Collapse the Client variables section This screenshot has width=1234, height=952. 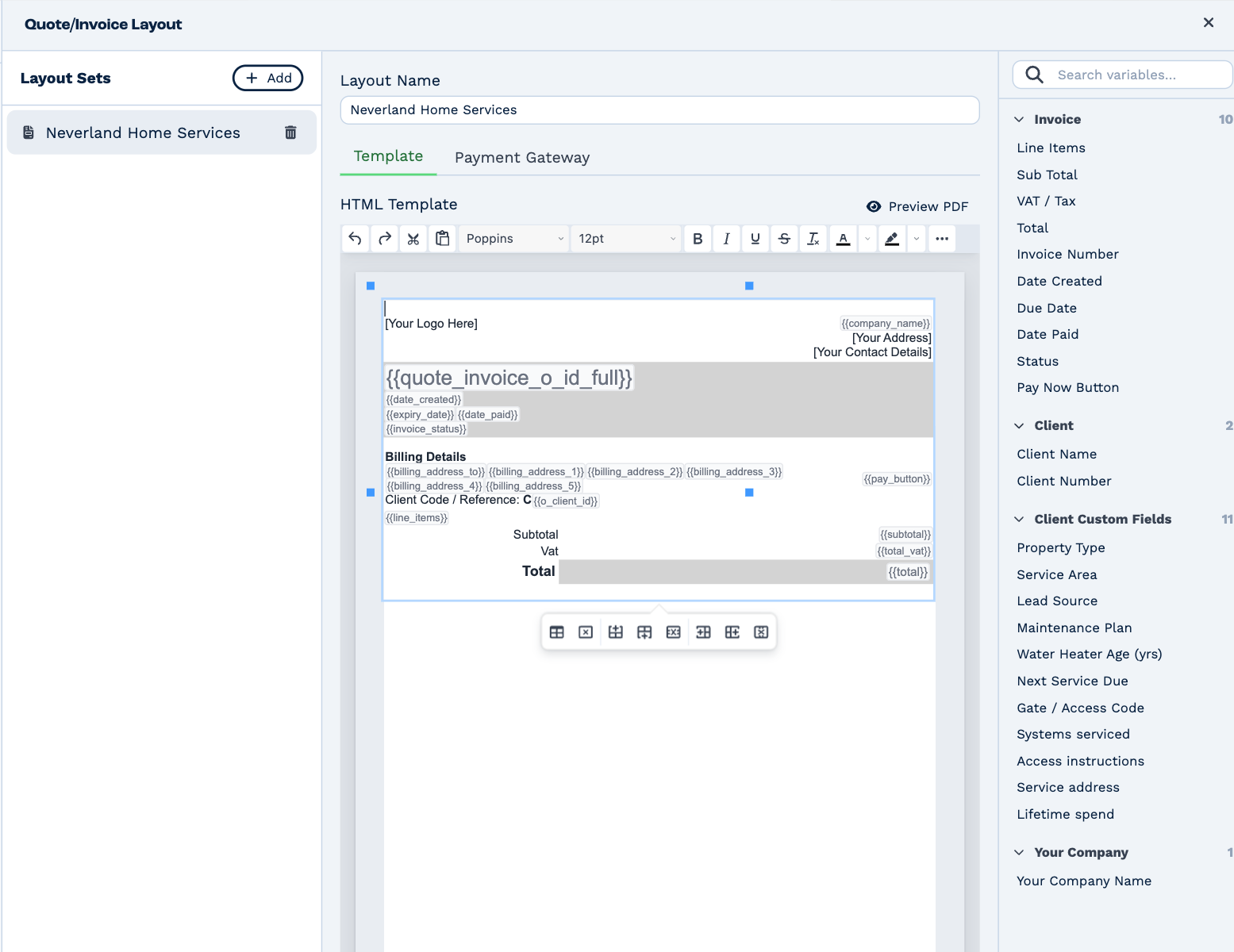pyautogui.click(x=1019, y=426)
